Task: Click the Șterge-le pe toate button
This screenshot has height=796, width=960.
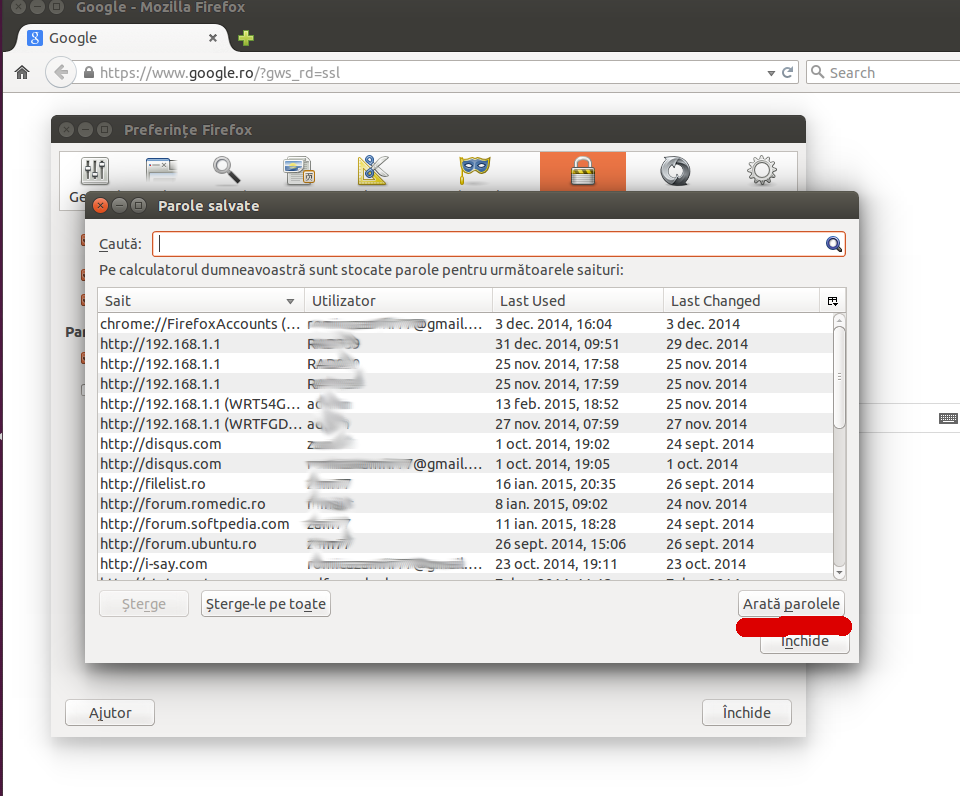Action: click(x=266, y=604)
